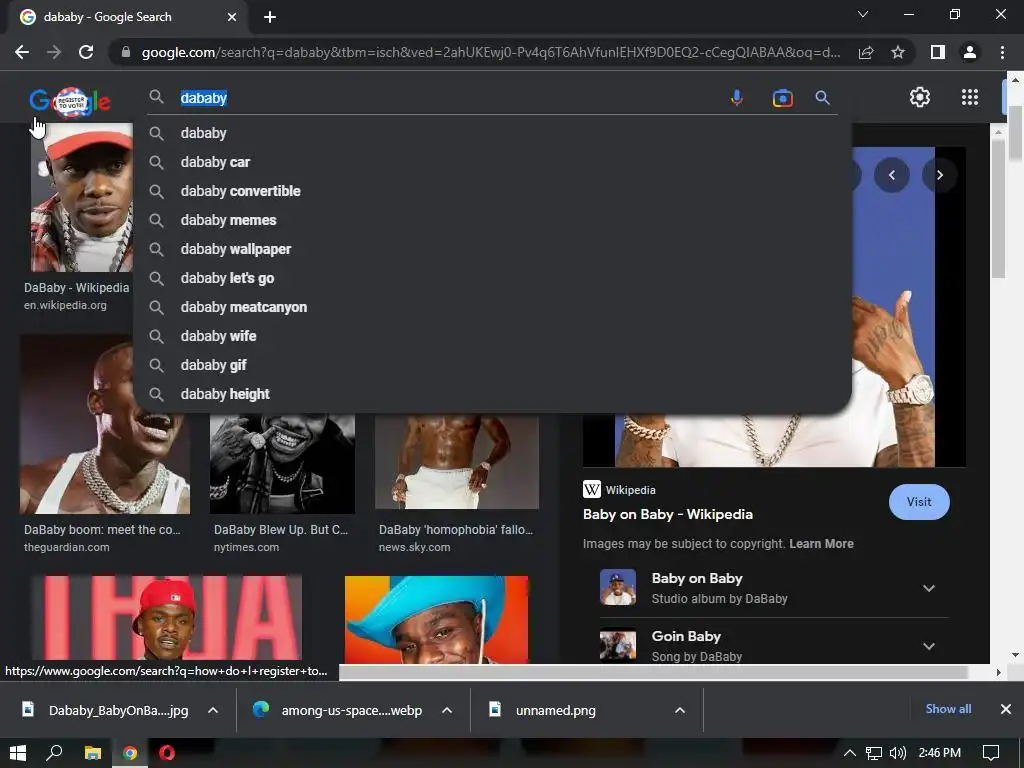Open the Google apps grid
1024x768 pixels.
[x=970, y=97]
